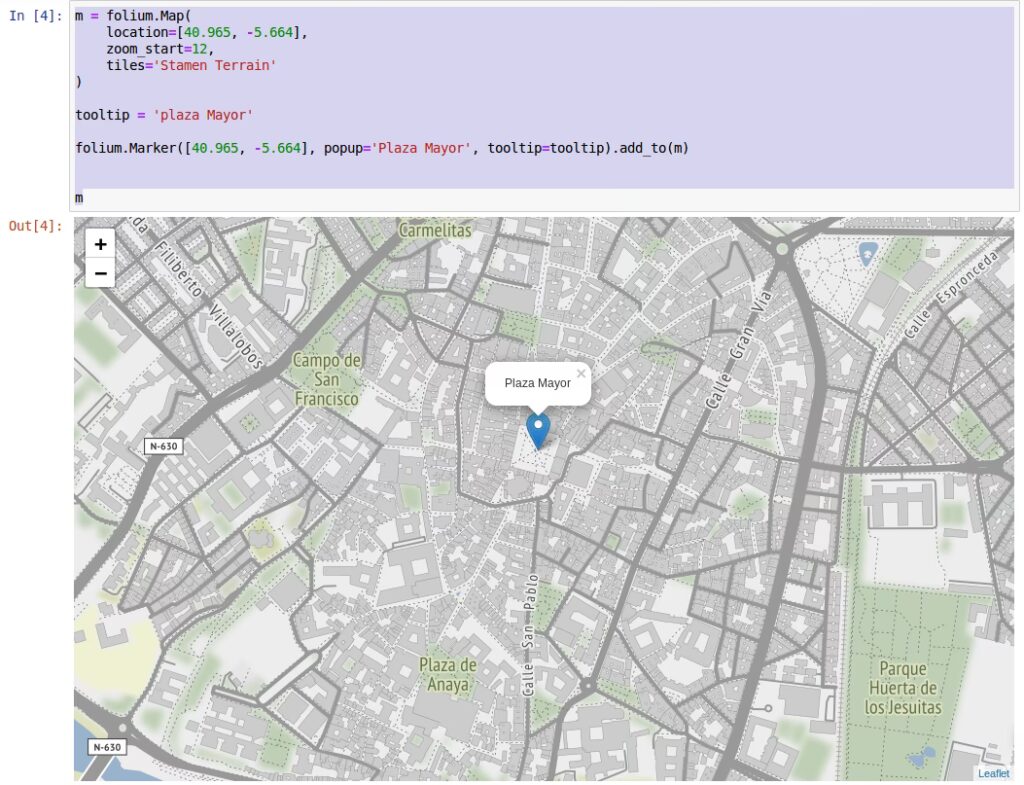This screenshot has height=785, width=1024.
Task: Click the upper N-630 road shield
Action: [x=162, y=446]
